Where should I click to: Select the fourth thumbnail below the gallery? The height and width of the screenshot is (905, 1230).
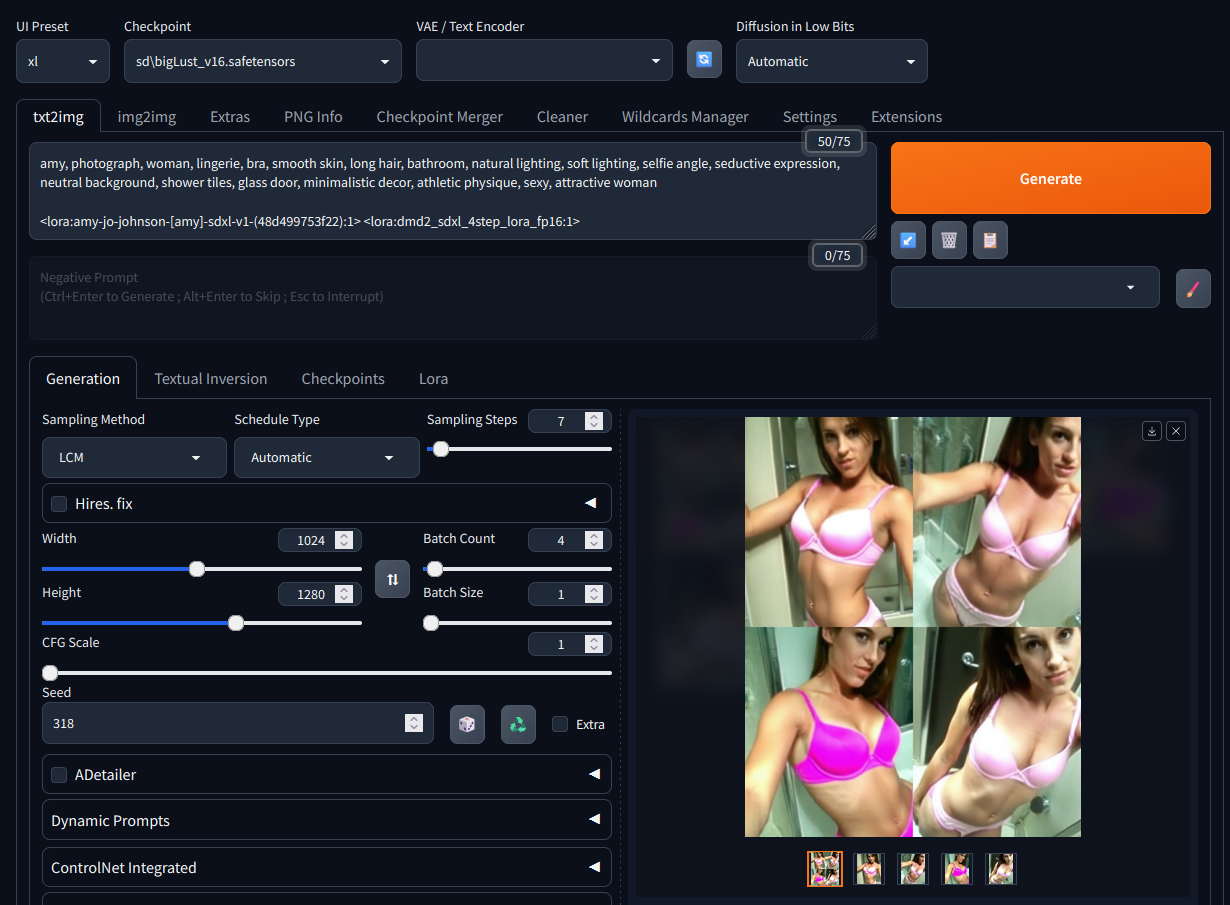click(x=957, y=869)
